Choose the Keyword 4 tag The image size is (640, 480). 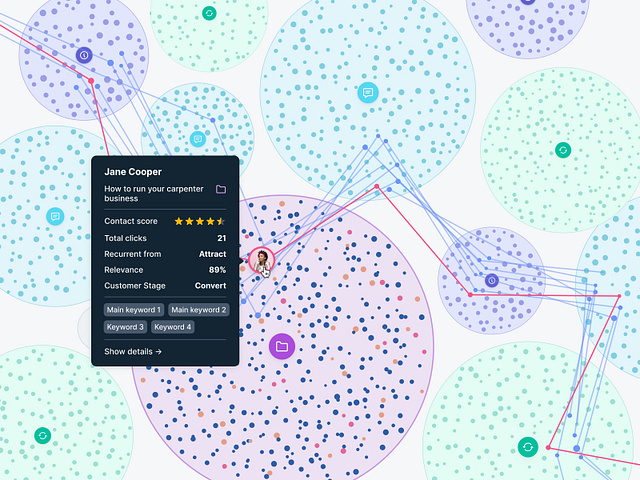point(173,327)
